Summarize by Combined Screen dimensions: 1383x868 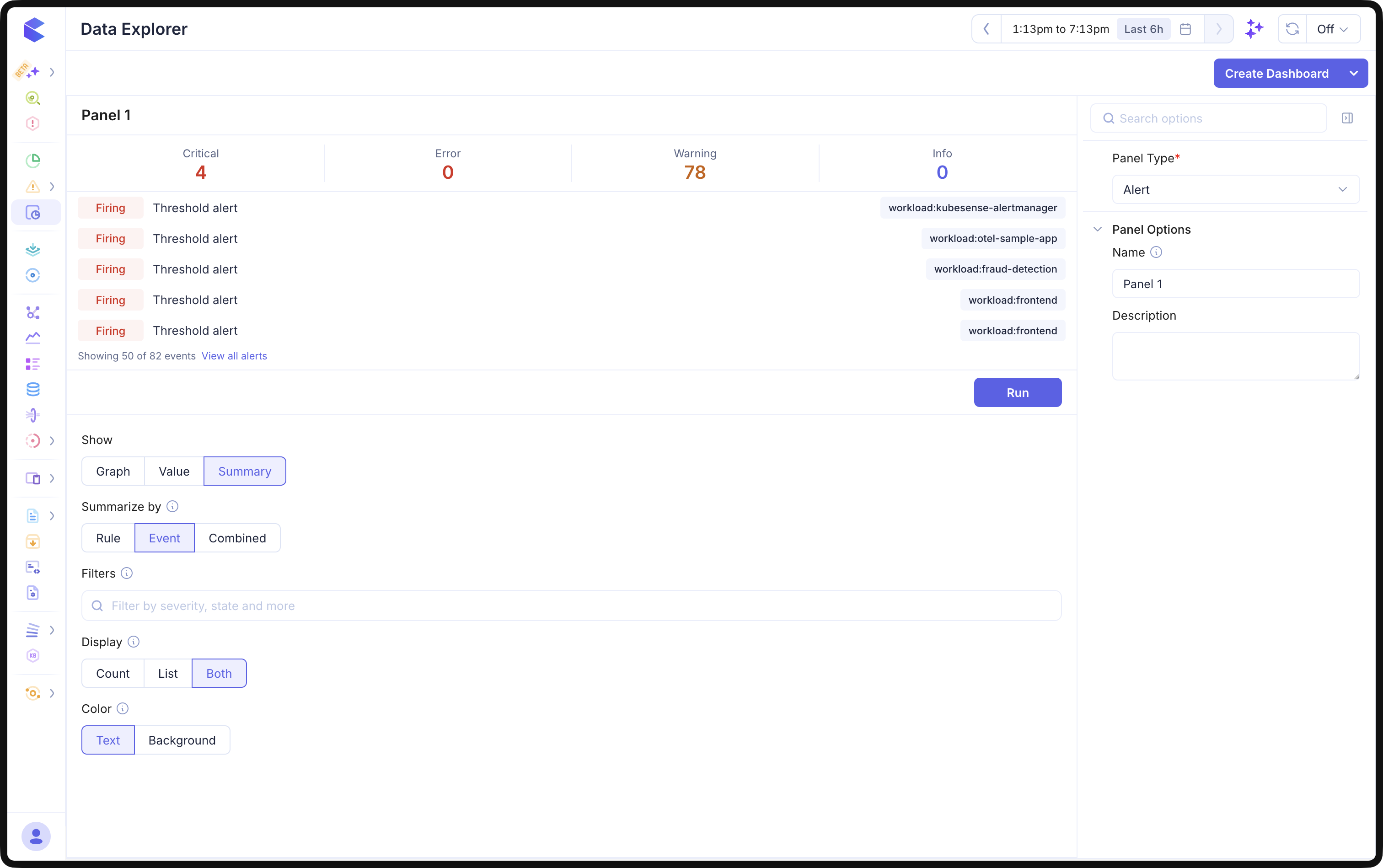tap(237, 538)
